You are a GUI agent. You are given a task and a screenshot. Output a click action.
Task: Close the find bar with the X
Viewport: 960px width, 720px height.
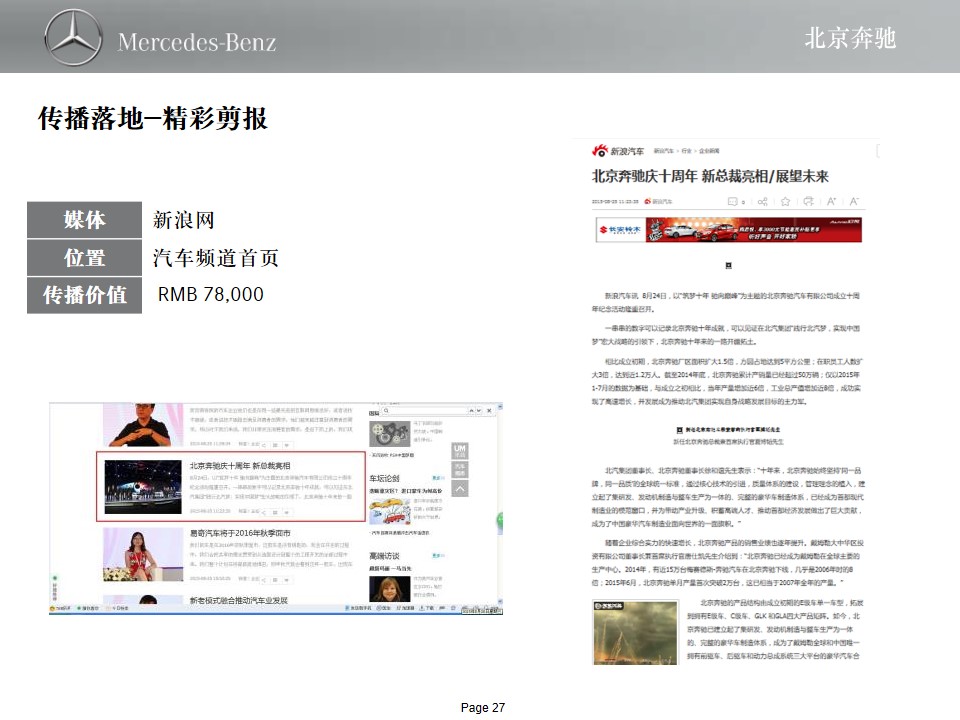(x=489, y=411)
